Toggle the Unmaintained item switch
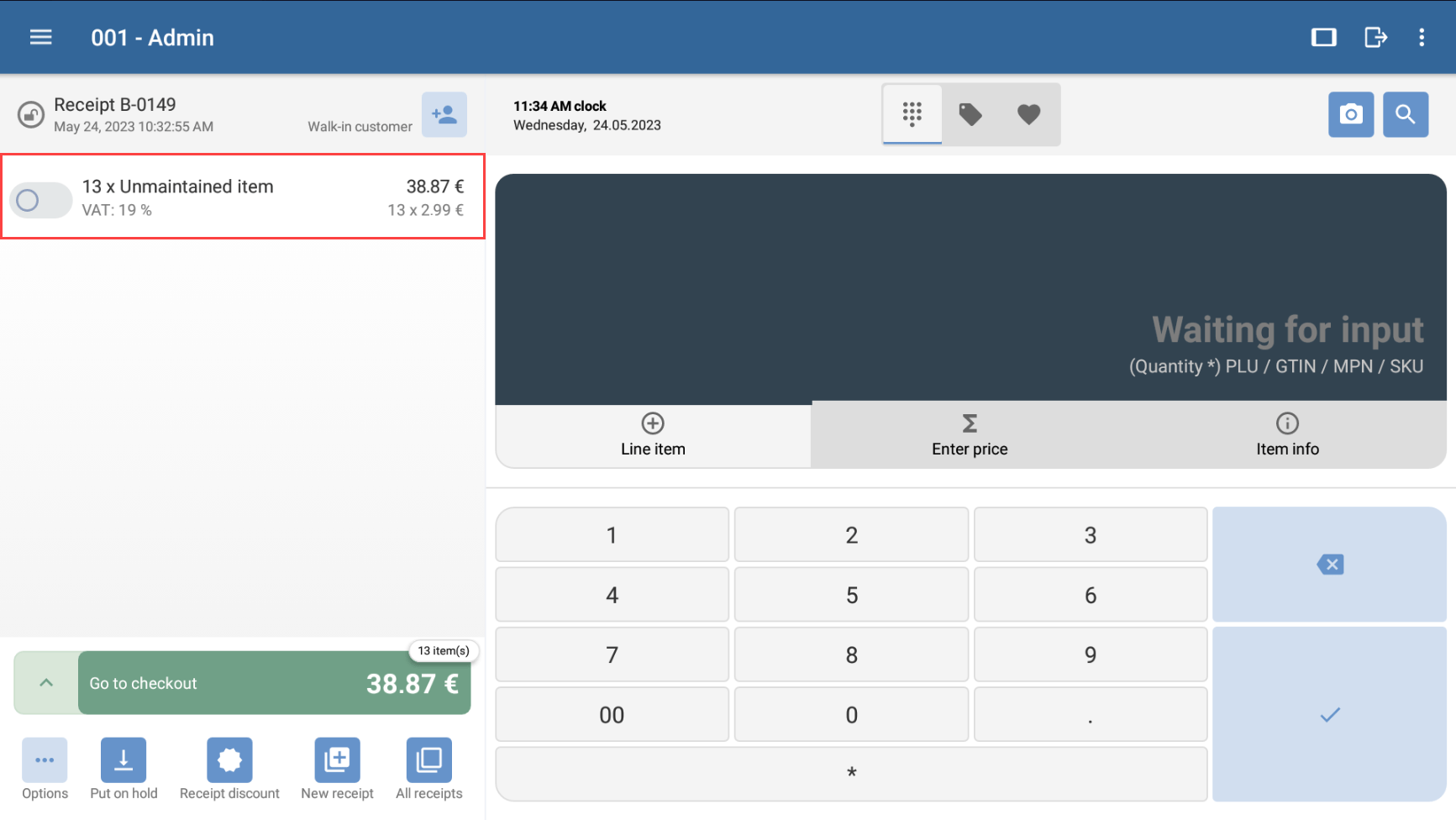This screenshot has height=820, width=1456. (x=40, y=200)
